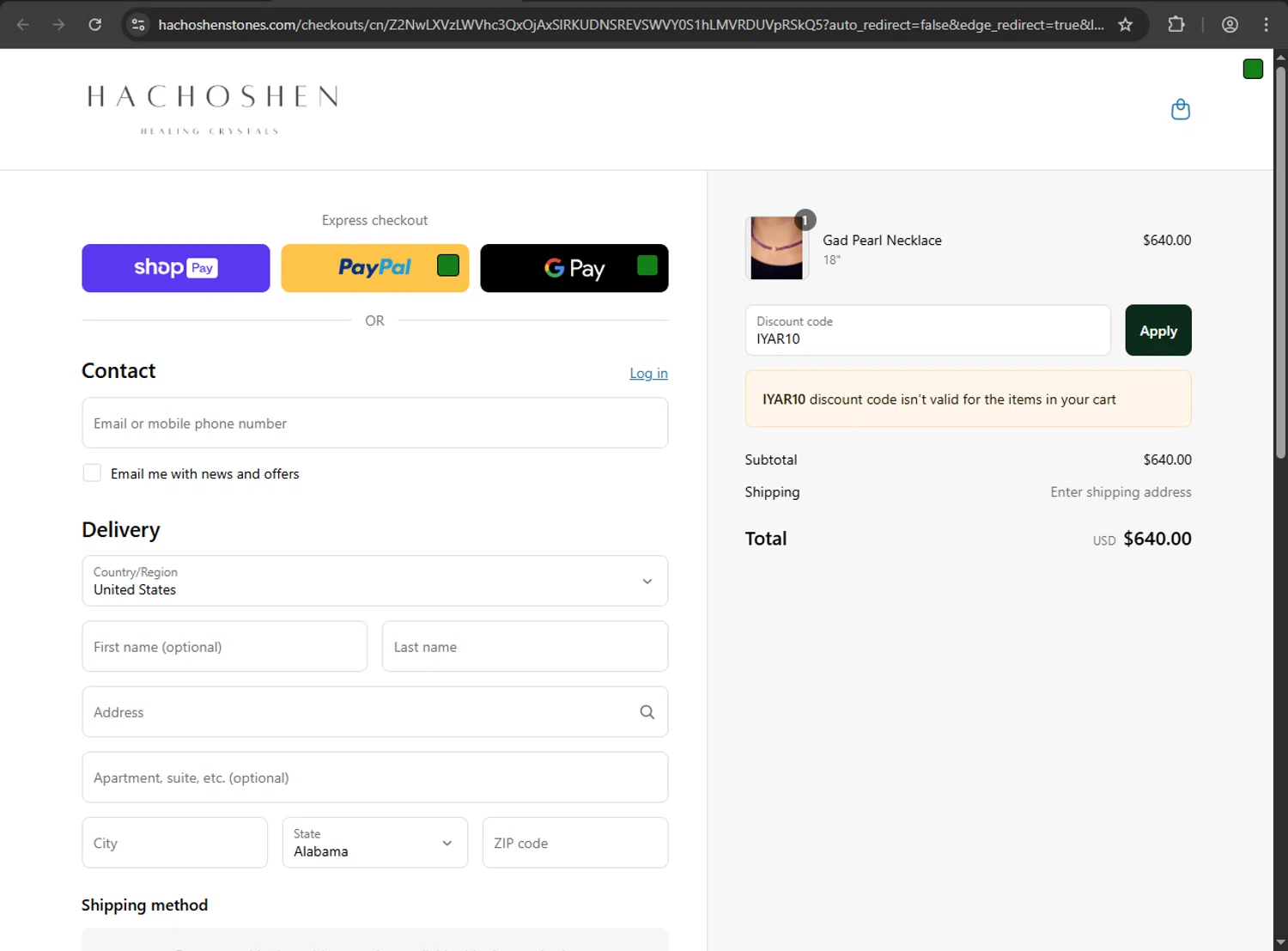Click the address search magnifier icon
This screenshot has height=951, width=1288.
[647, 712]
